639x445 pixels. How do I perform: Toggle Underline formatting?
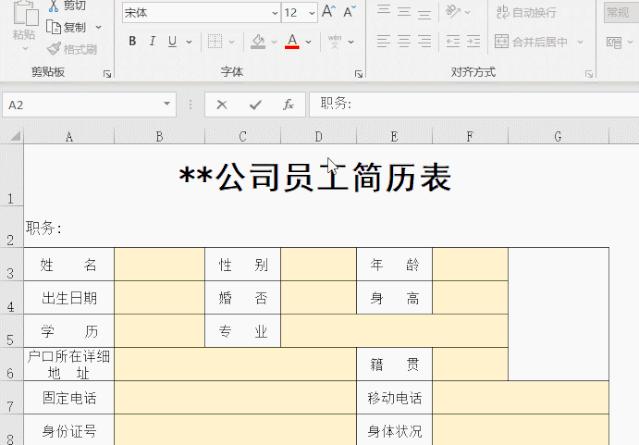tap(172, 41)
